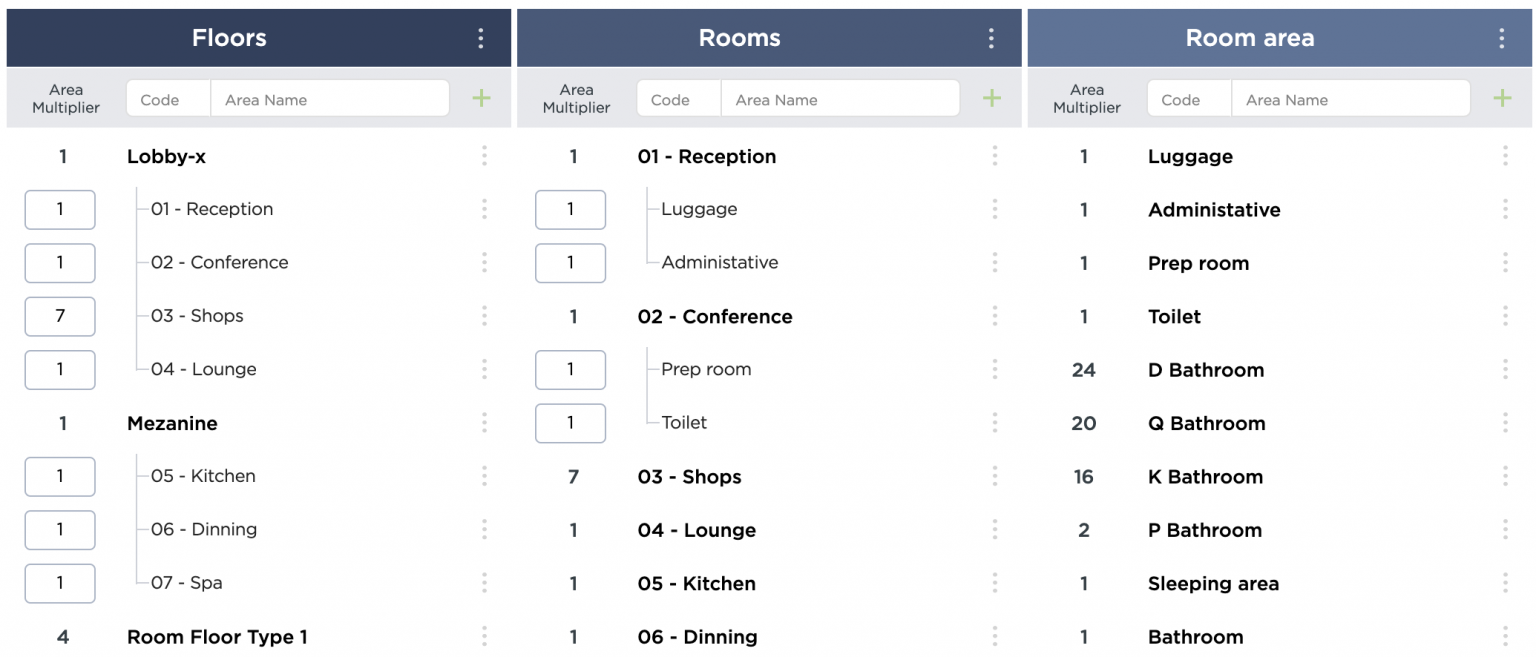Open options for Sleeping area row
Image resolution: width=1536 pixels, height=657 pixels.
pyautogui.click(x=1505, y=583)
